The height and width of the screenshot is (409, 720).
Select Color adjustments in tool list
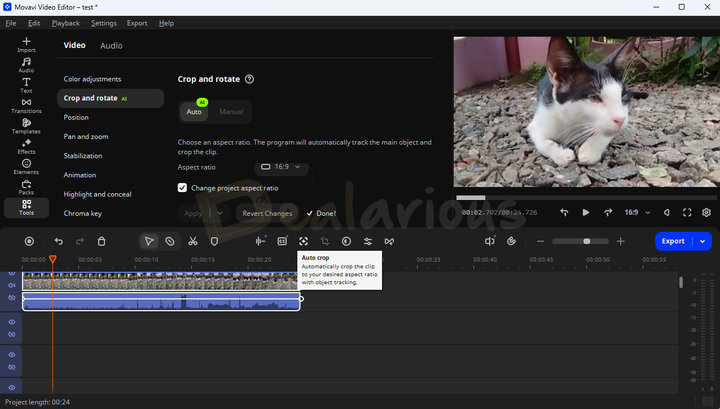click(x=92, y=79)
